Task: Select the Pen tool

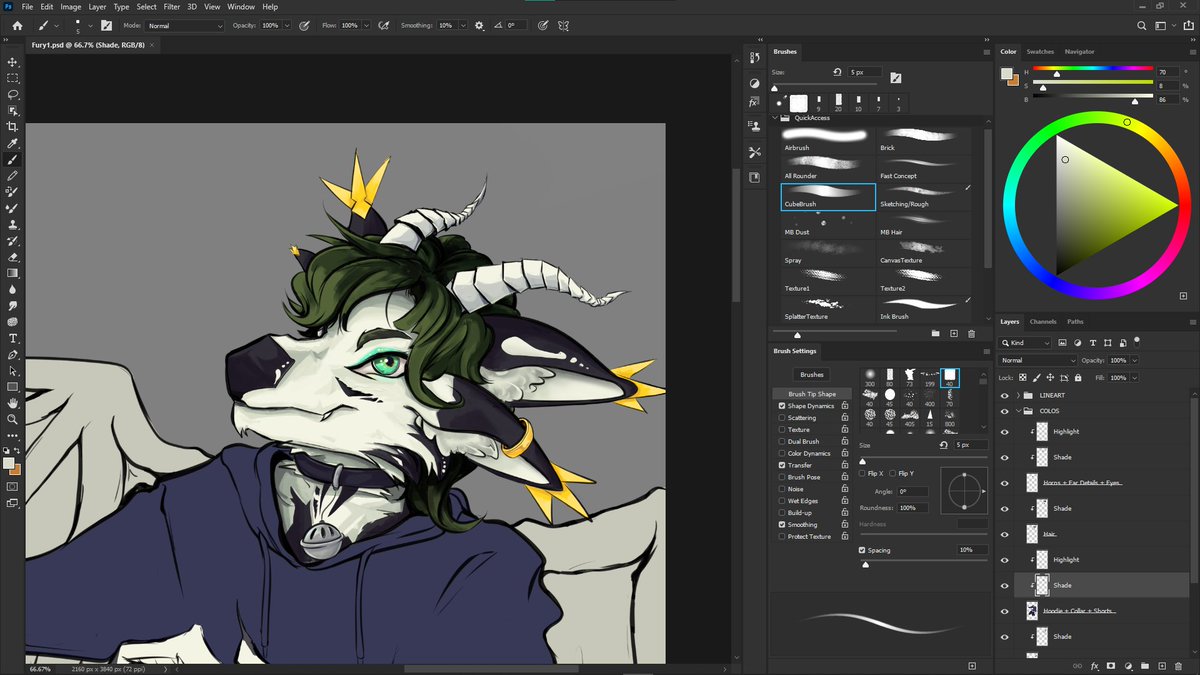Action: (x=13, y=354)
